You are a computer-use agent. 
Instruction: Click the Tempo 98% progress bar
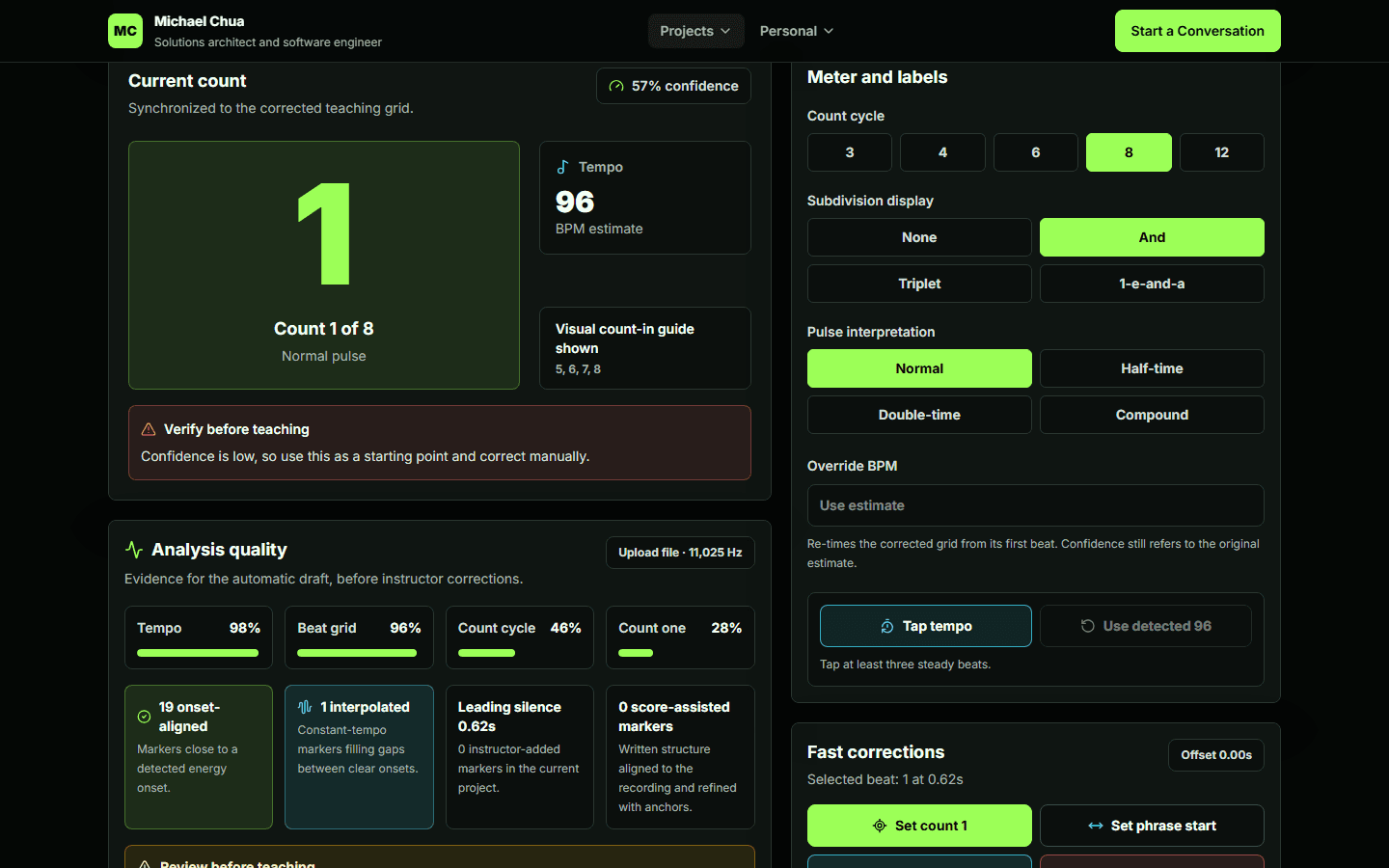point(198,653)
